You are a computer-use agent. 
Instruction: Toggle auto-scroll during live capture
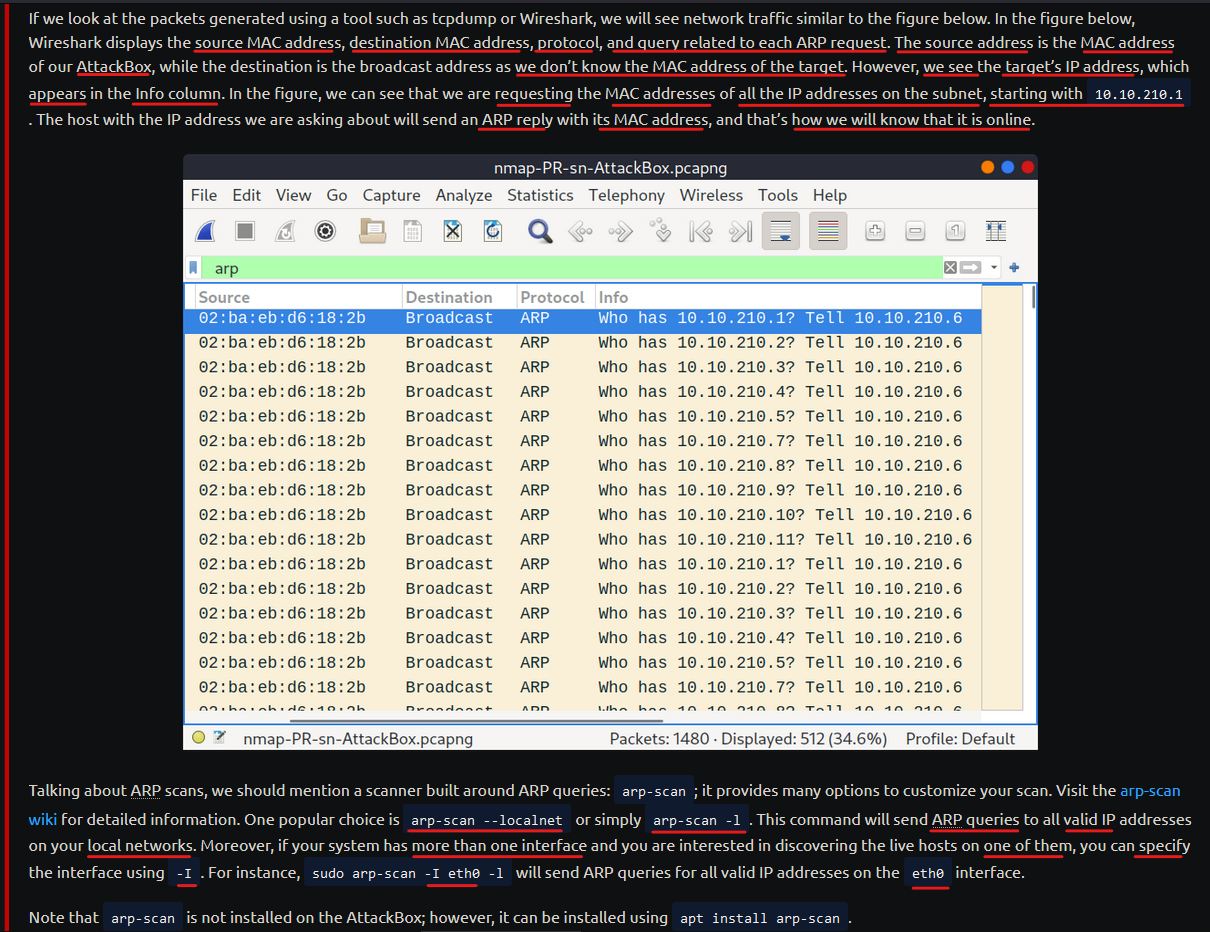pyautogui.click(x=781, y=232)
